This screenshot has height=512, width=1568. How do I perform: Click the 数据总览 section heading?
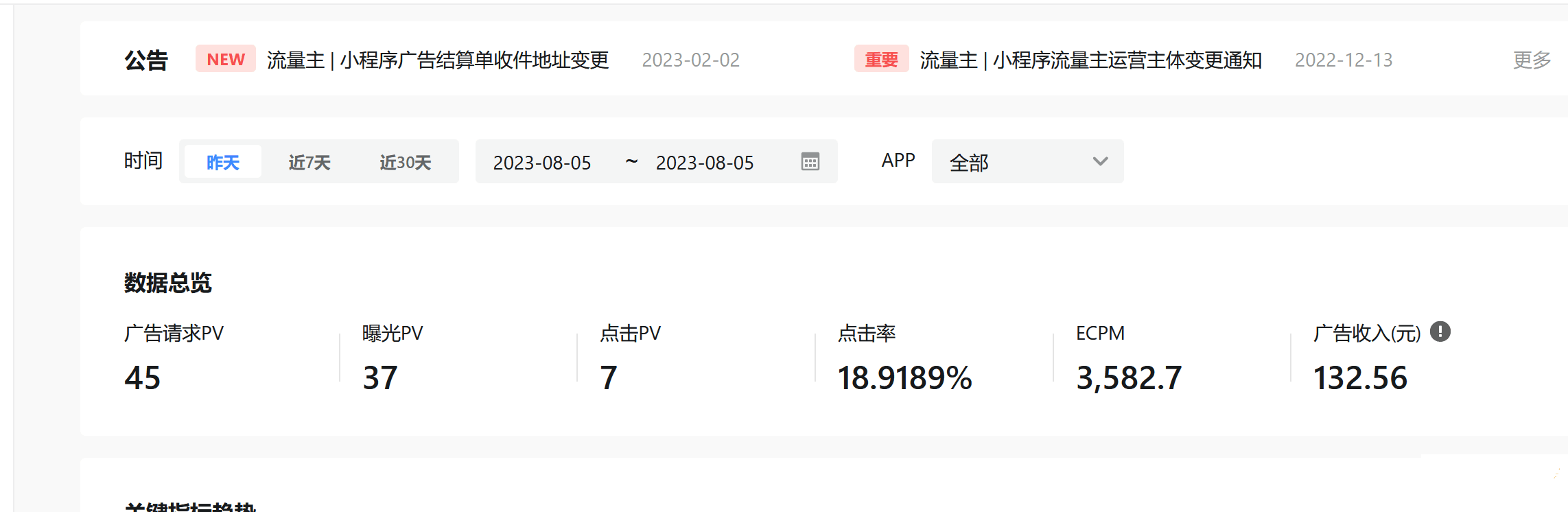coord(168,283)
